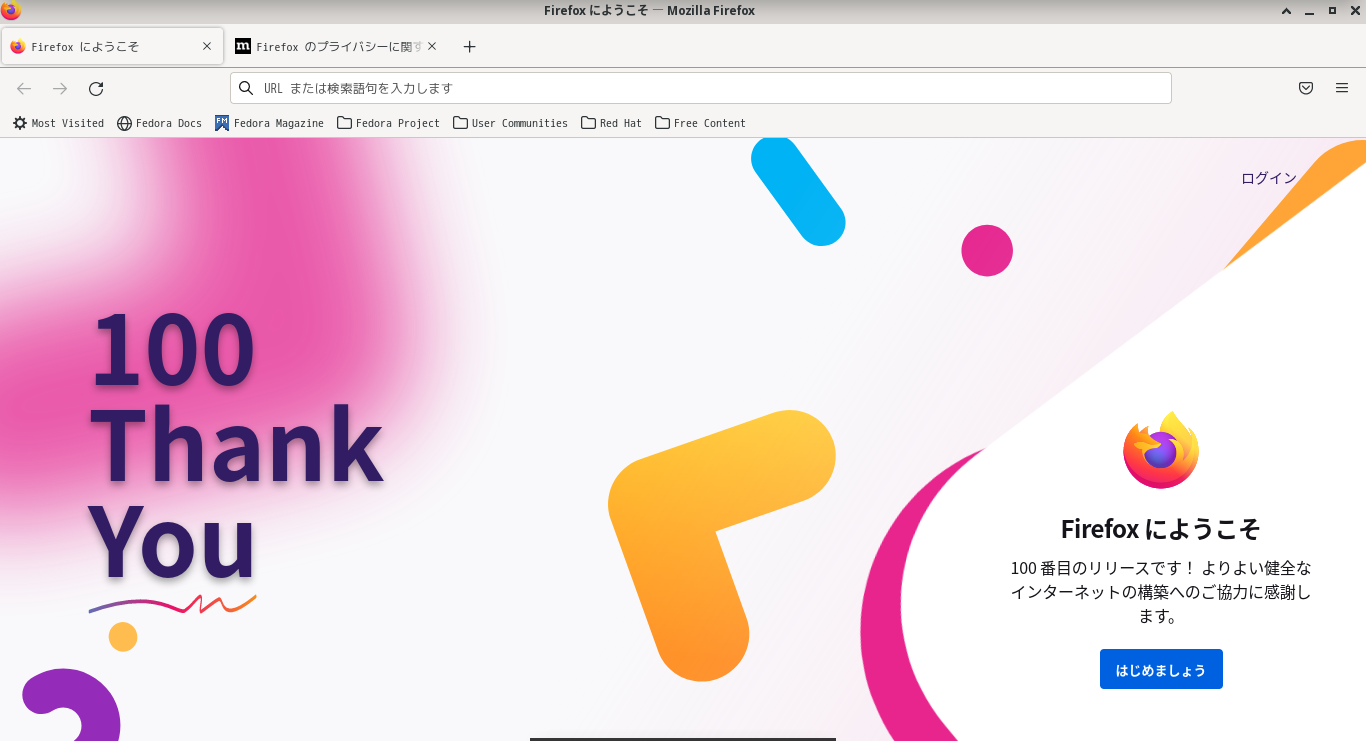Click the Fedora Project folder icon
Viewport: 1366px width, 741px height.
click(x=344, y=123)
